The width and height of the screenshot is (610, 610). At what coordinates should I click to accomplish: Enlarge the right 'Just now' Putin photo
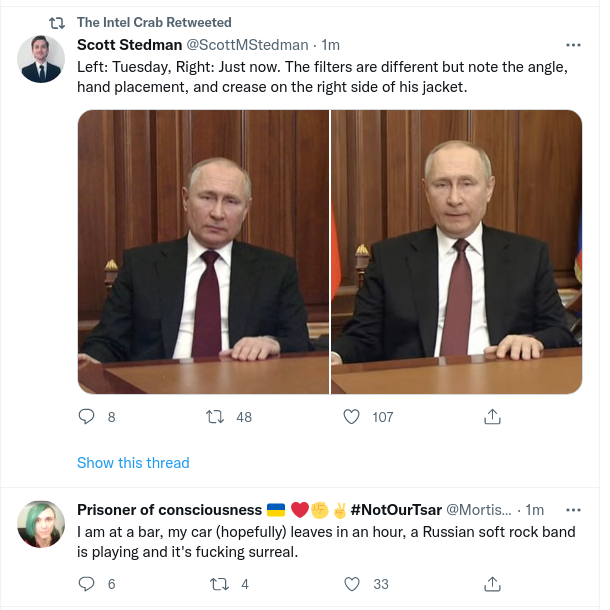[x=457, y=251]
